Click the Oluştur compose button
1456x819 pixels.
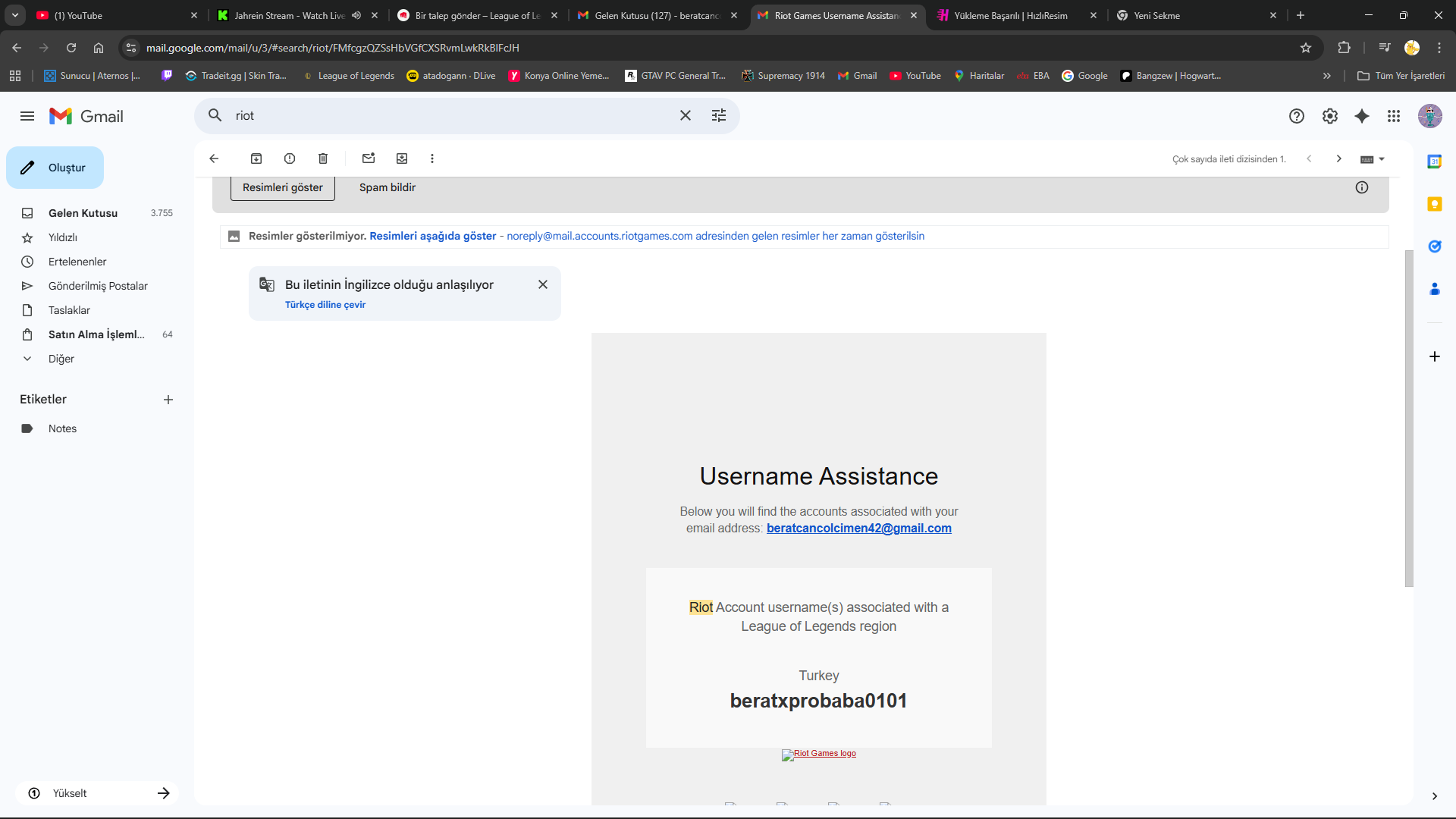(x=55, y=168)
